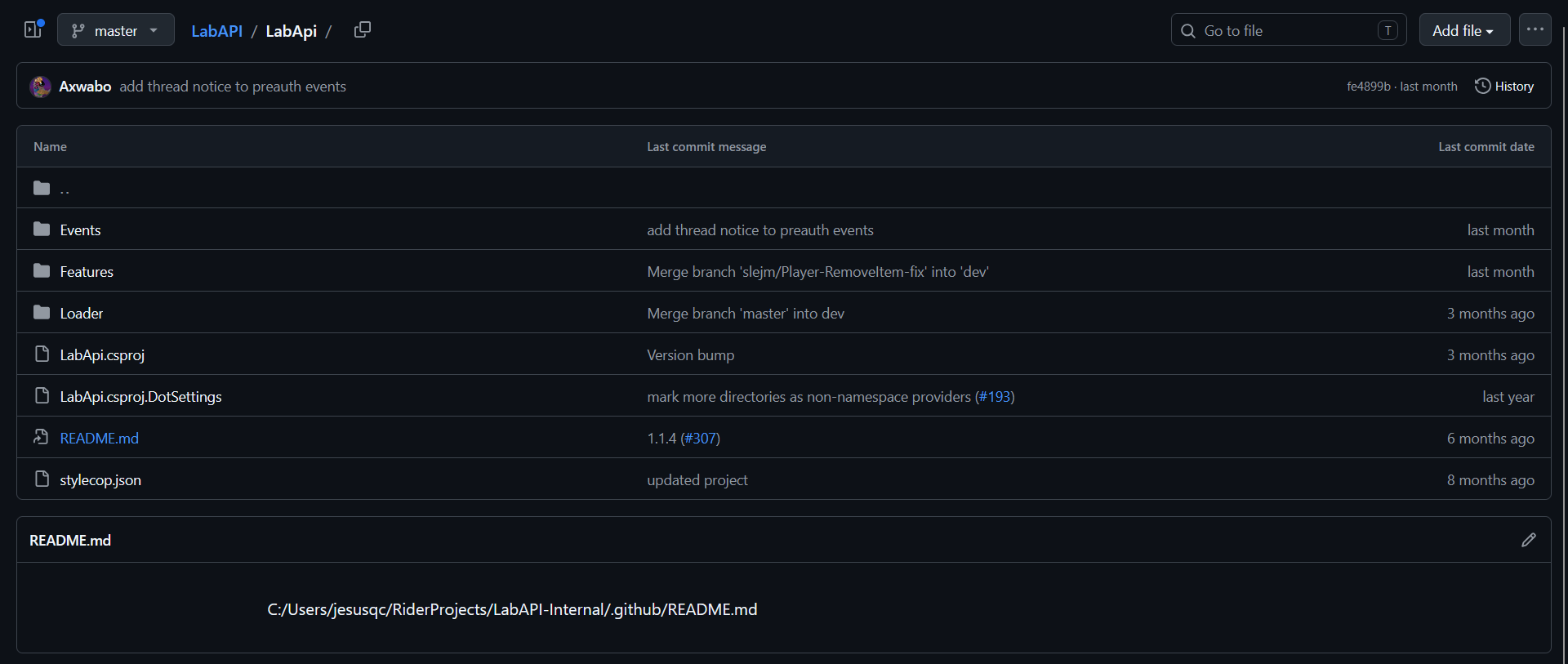Viewport: 1568px width, 664px height.
Task: Open the Features folder
Action: [x=87, y=272]
